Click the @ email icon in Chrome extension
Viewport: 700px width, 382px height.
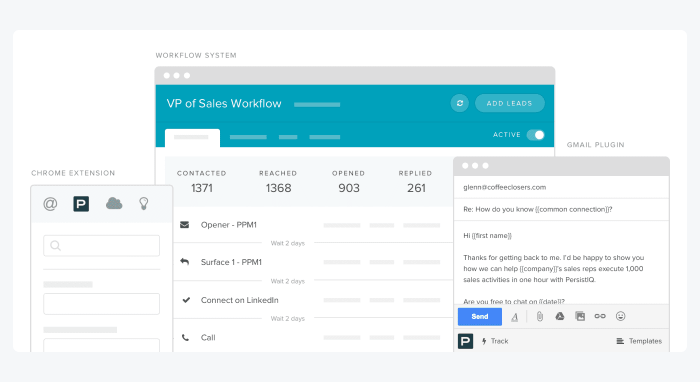(x=50, y=204)
